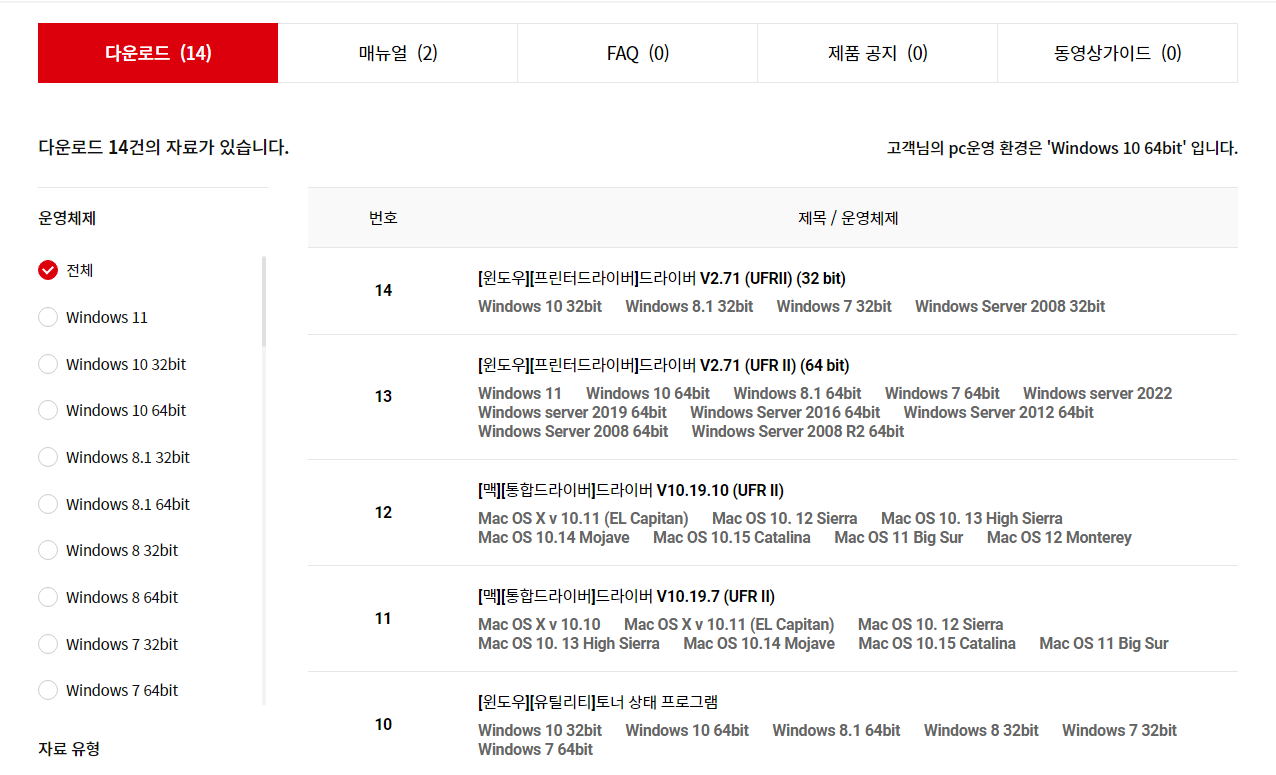Pick the Windows 8 64bit filter
The image size is (1276, 775).
pyautogui.click(x=48, y=597)
